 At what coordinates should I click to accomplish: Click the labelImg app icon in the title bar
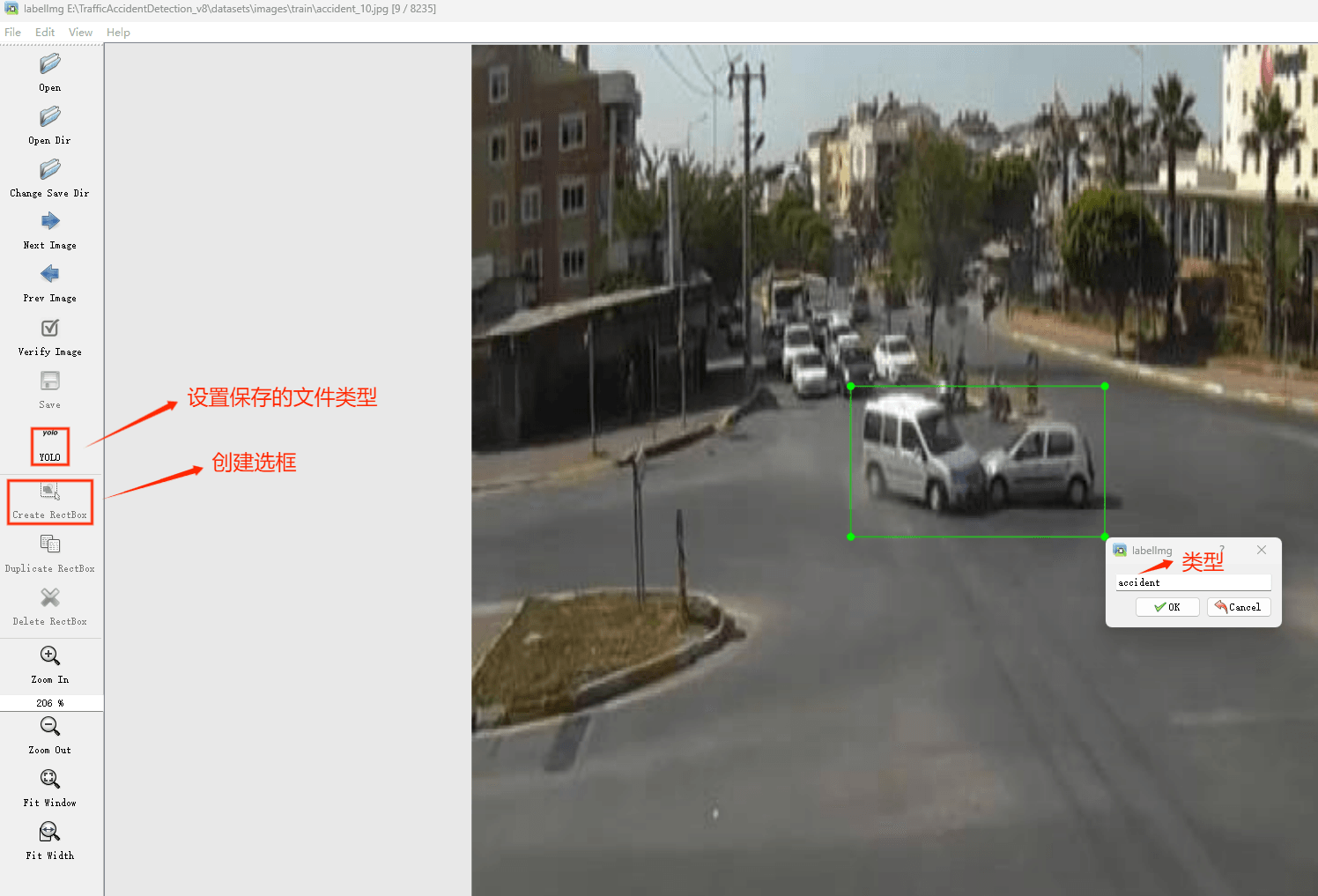11,9
